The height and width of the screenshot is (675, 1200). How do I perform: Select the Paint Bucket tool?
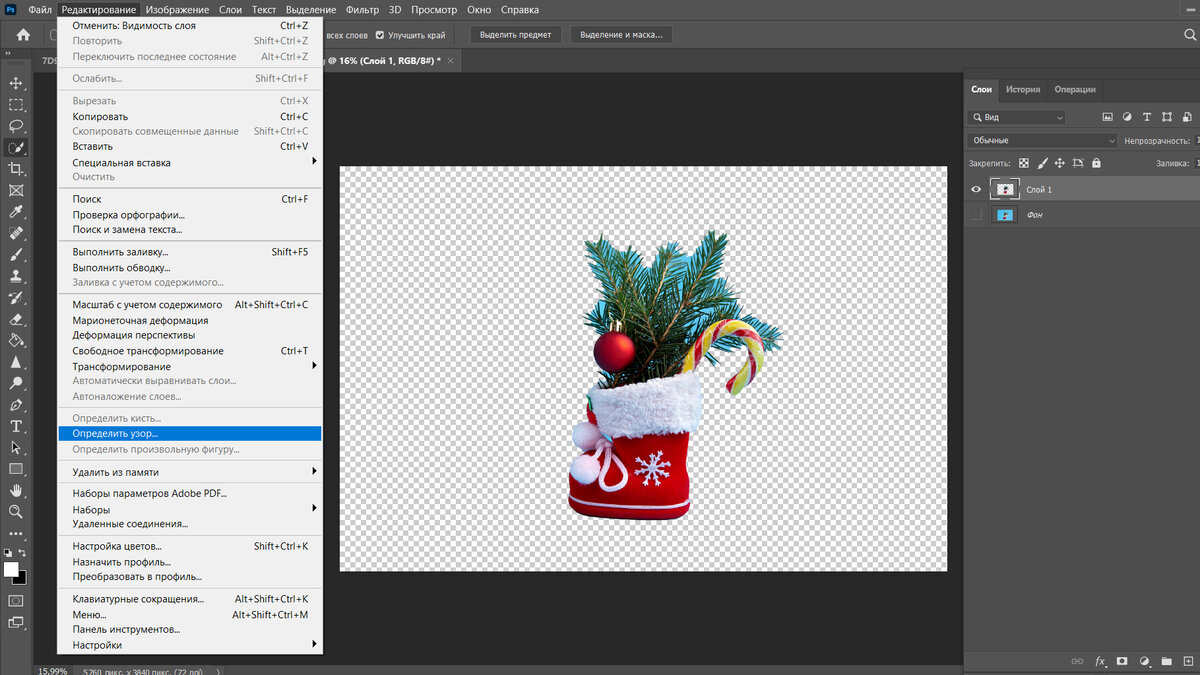[x=16, y=341]
